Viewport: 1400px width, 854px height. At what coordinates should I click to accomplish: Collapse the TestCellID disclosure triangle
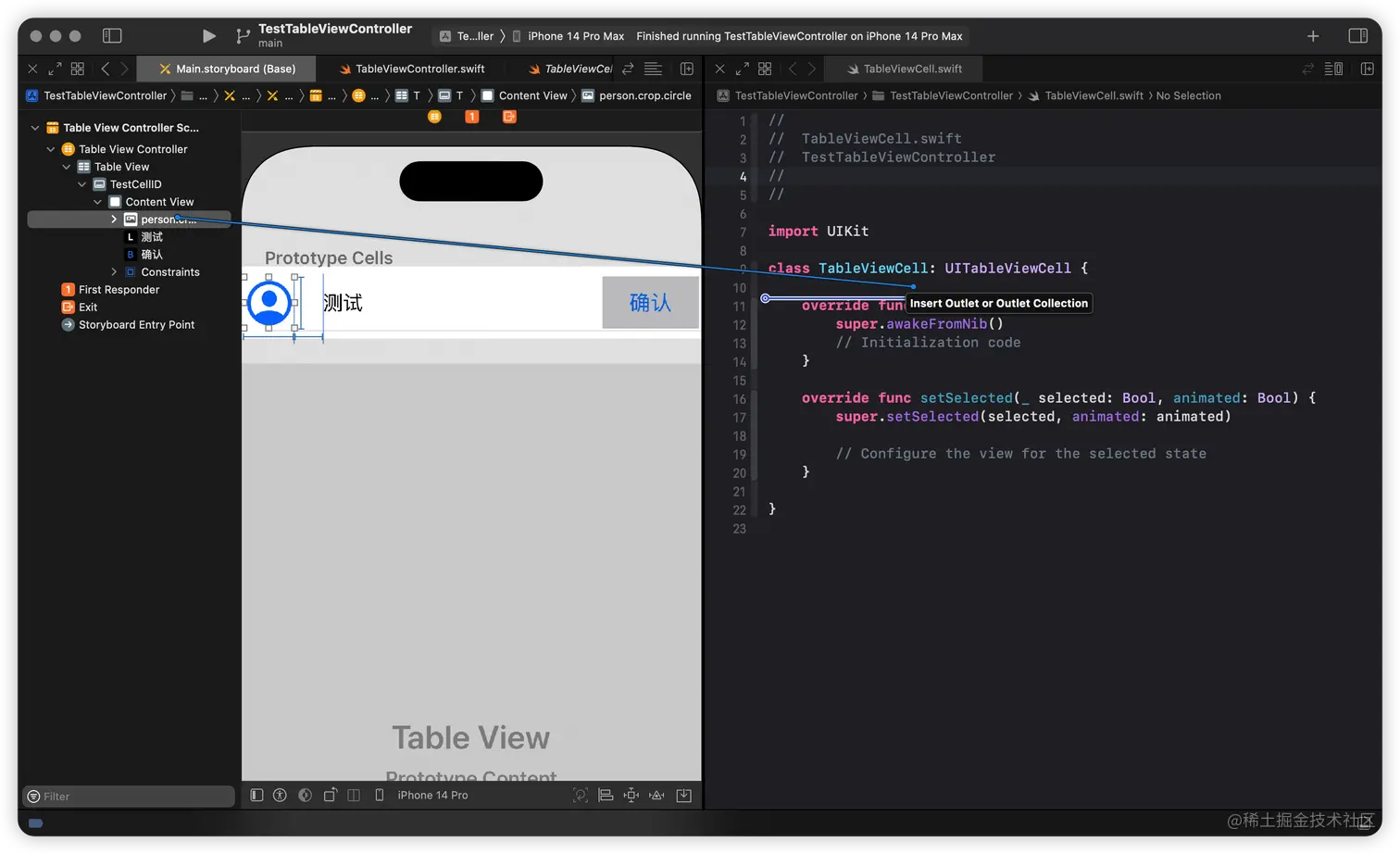click(81, 183)
